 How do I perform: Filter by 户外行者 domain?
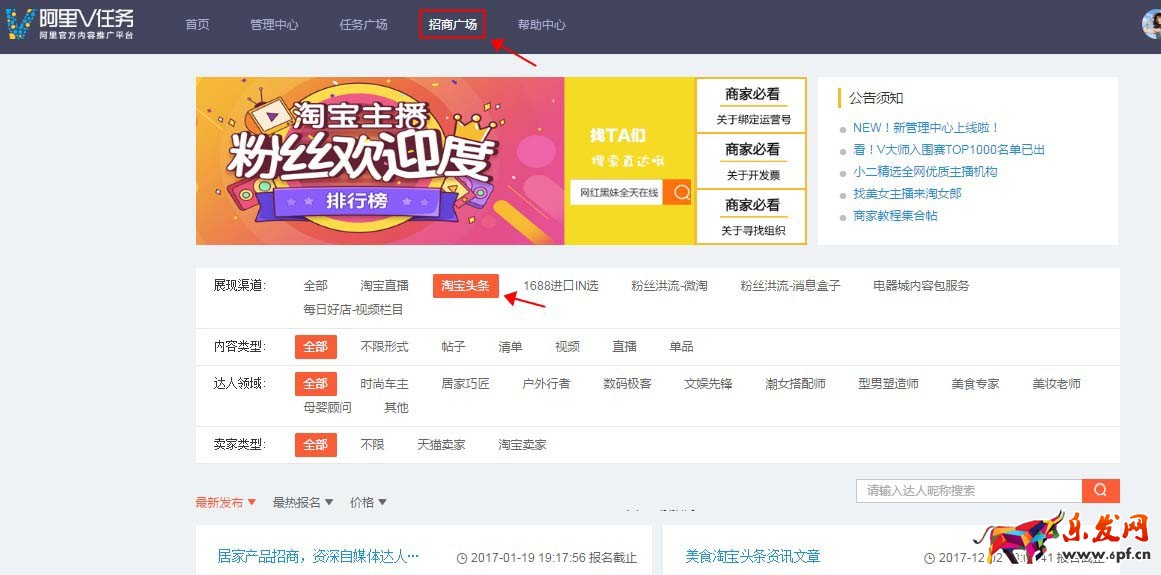click(546, 384)
